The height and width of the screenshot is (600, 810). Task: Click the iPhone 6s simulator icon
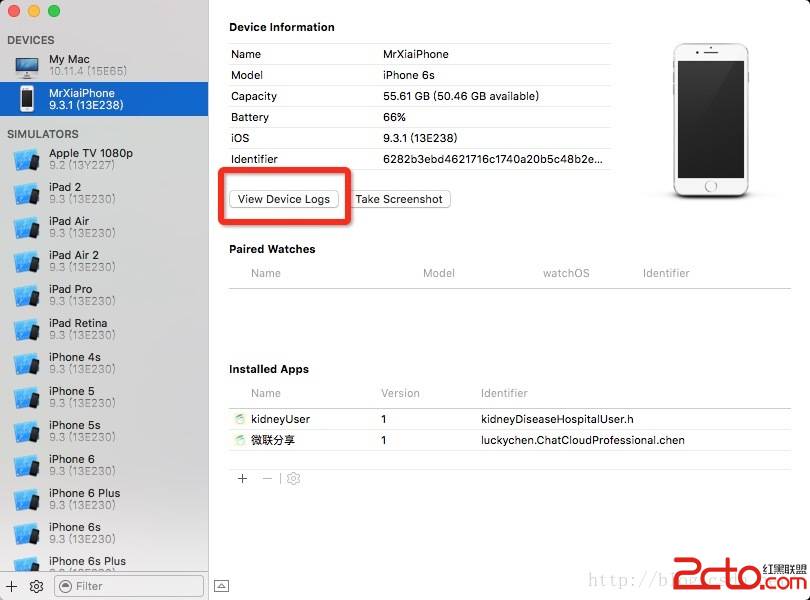click(x=27, y=533)
